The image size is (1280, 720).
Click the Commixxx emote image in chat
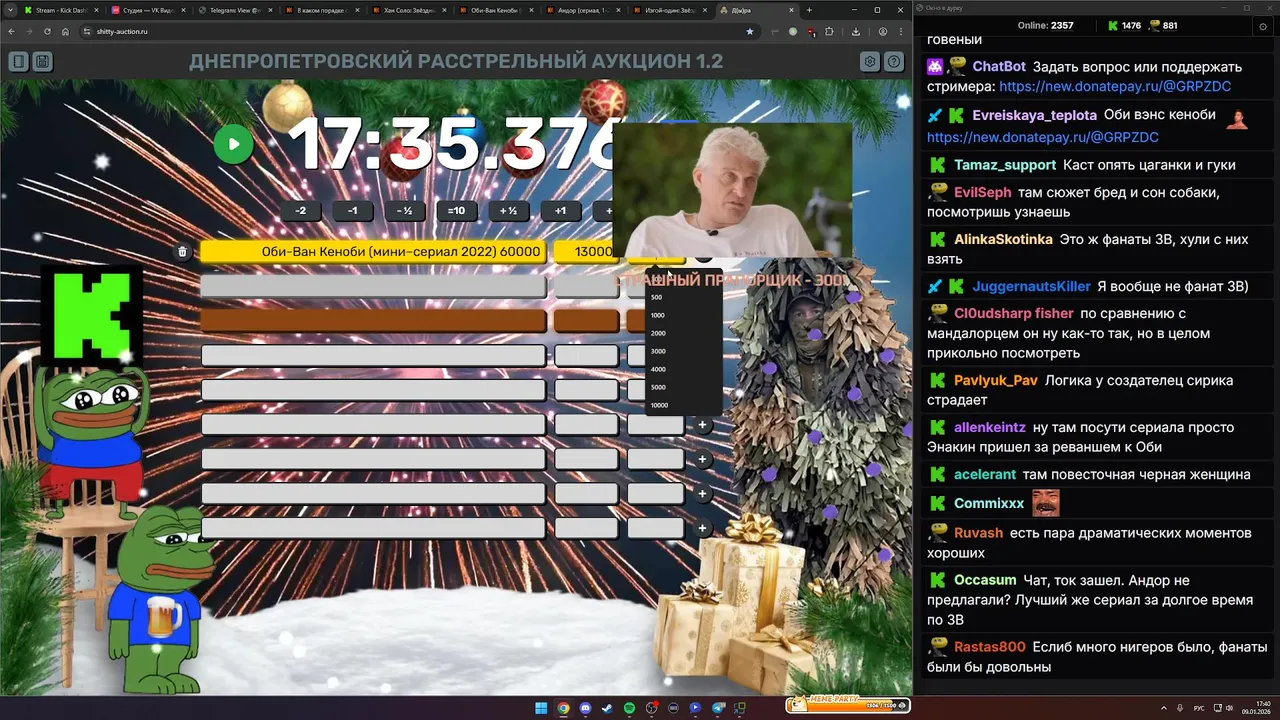click(x=1046, y=503)
